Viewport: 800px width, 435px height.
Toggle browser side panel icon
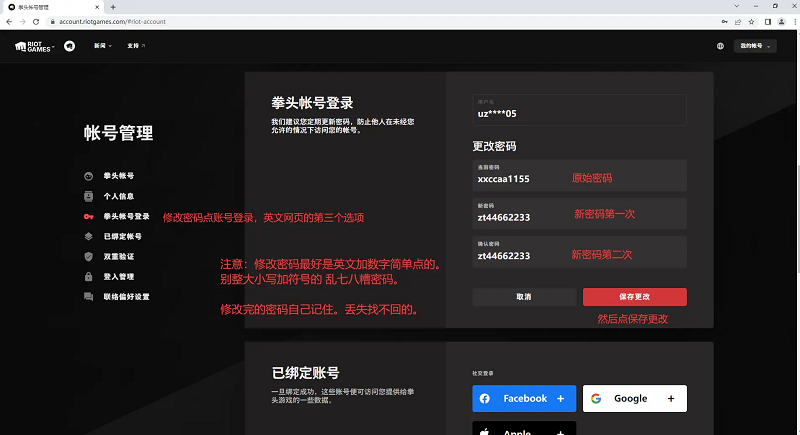[x=768, y=21]
